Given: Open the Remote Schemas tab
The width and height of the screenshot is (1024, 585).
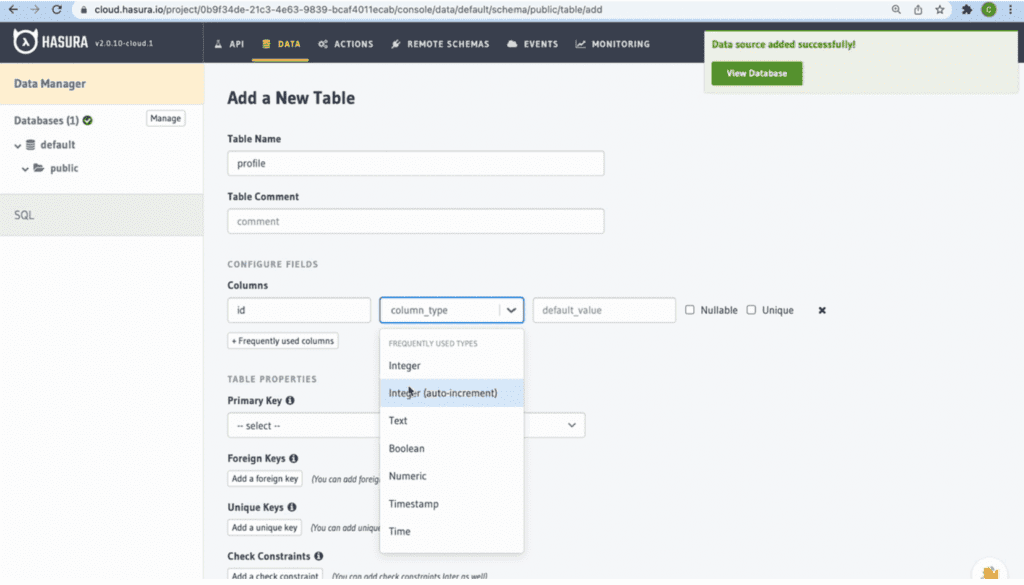Looking at the screenshot, I should tap(440, 44).
